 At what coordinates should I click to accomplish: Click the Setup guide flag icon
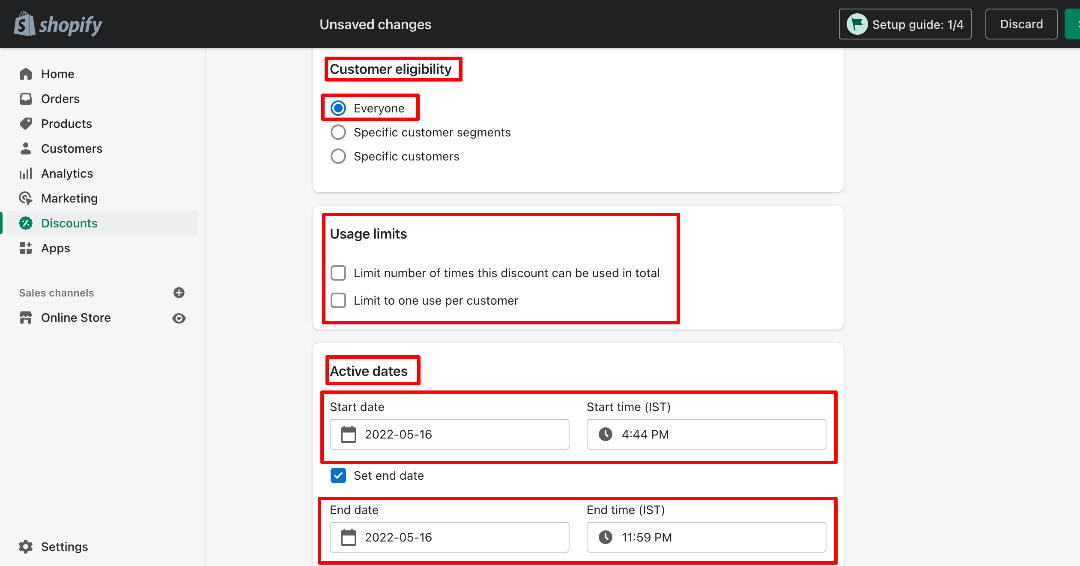(x=857, y=24)
